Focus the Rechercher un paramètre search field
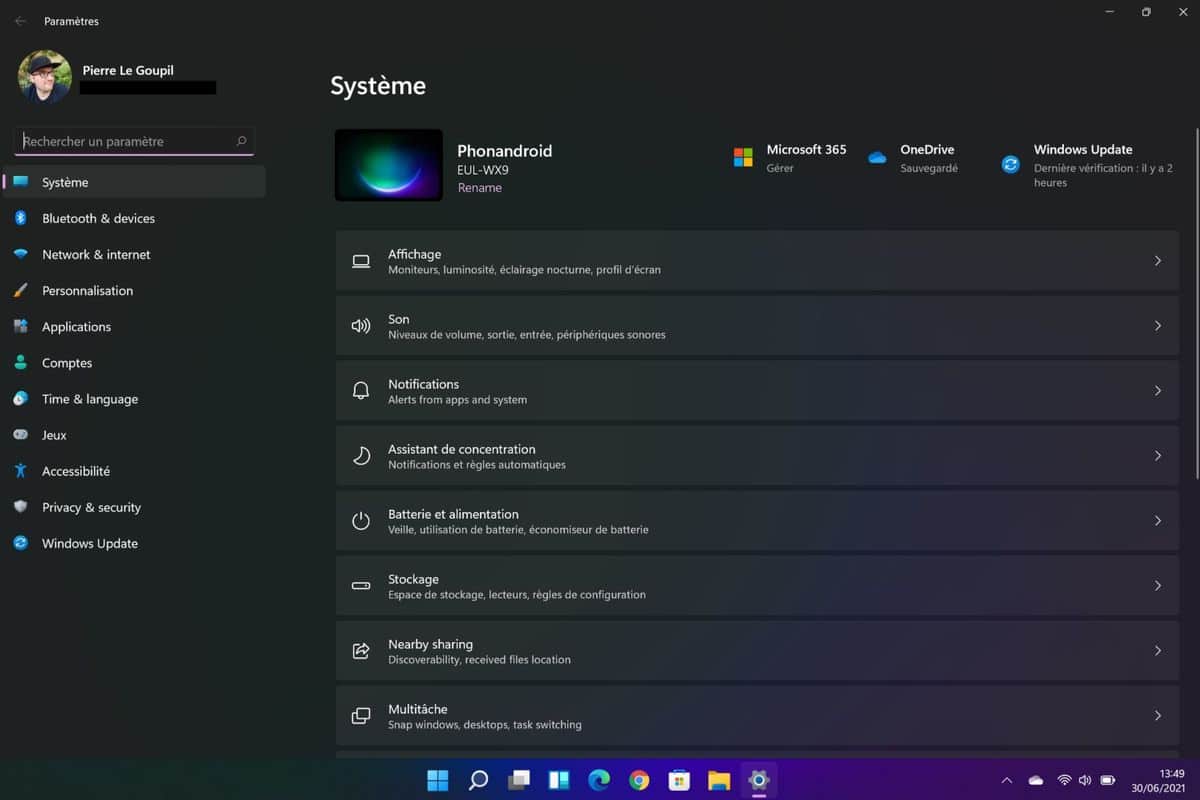The image size is (1200, 800). click(x=134, y=141)
